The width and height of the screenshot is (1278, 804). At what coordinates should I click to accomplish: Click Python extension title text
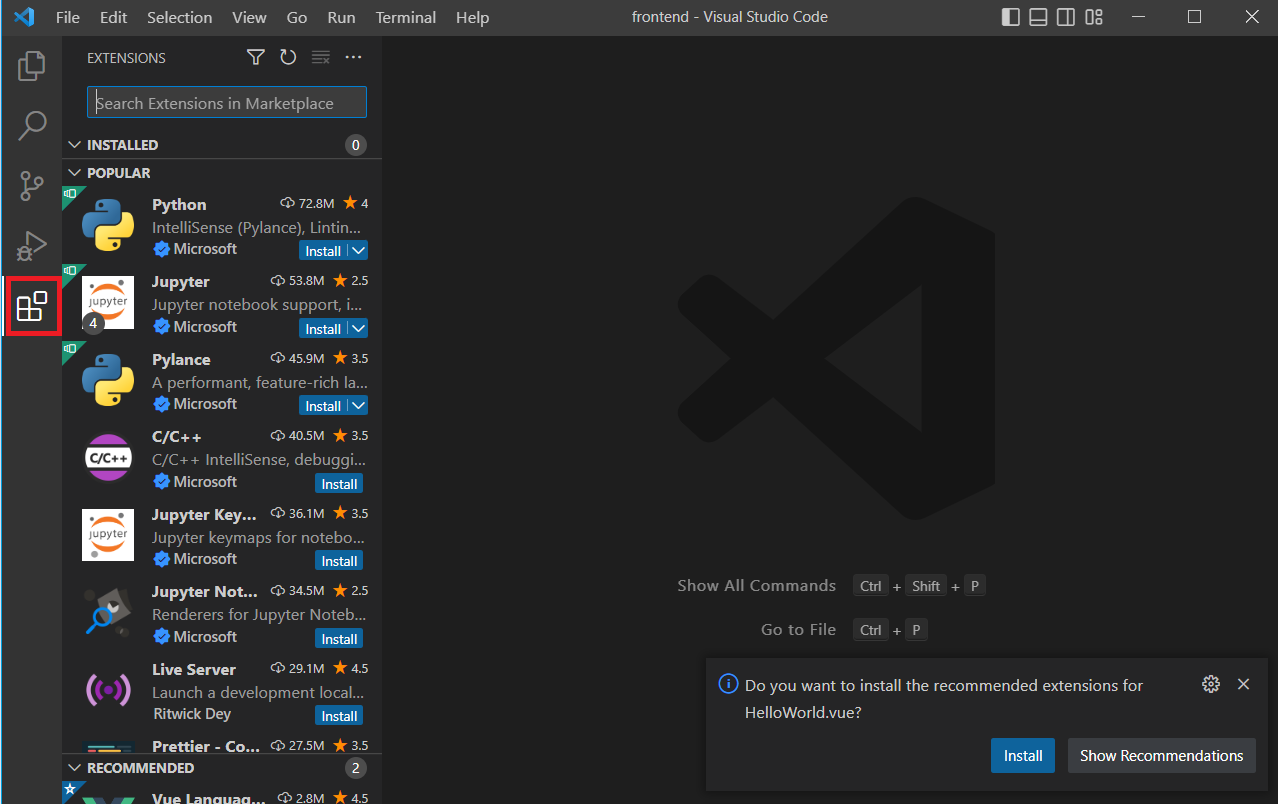(179, 204)
